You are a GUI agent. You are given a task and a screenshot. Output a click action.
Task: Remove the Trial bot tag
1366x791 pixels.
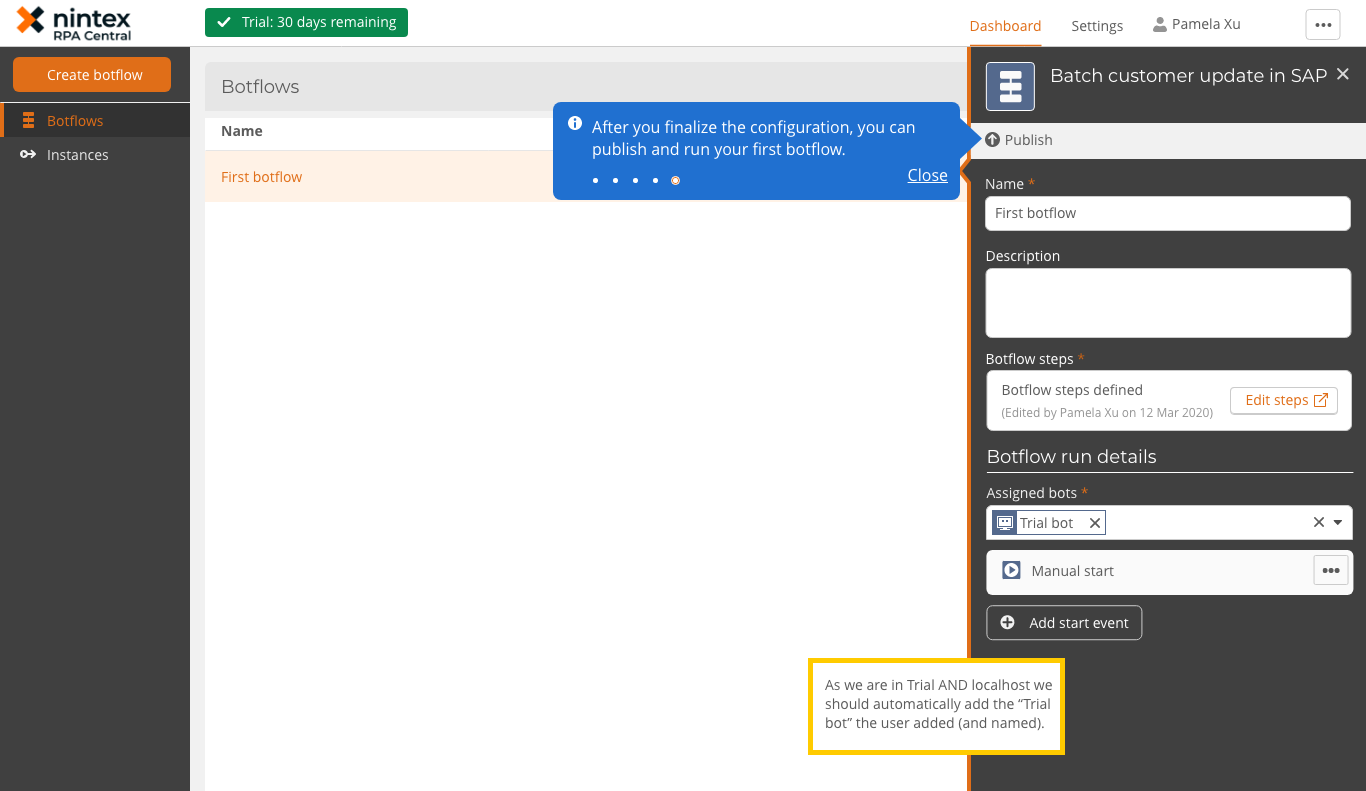click(1095, 523)
